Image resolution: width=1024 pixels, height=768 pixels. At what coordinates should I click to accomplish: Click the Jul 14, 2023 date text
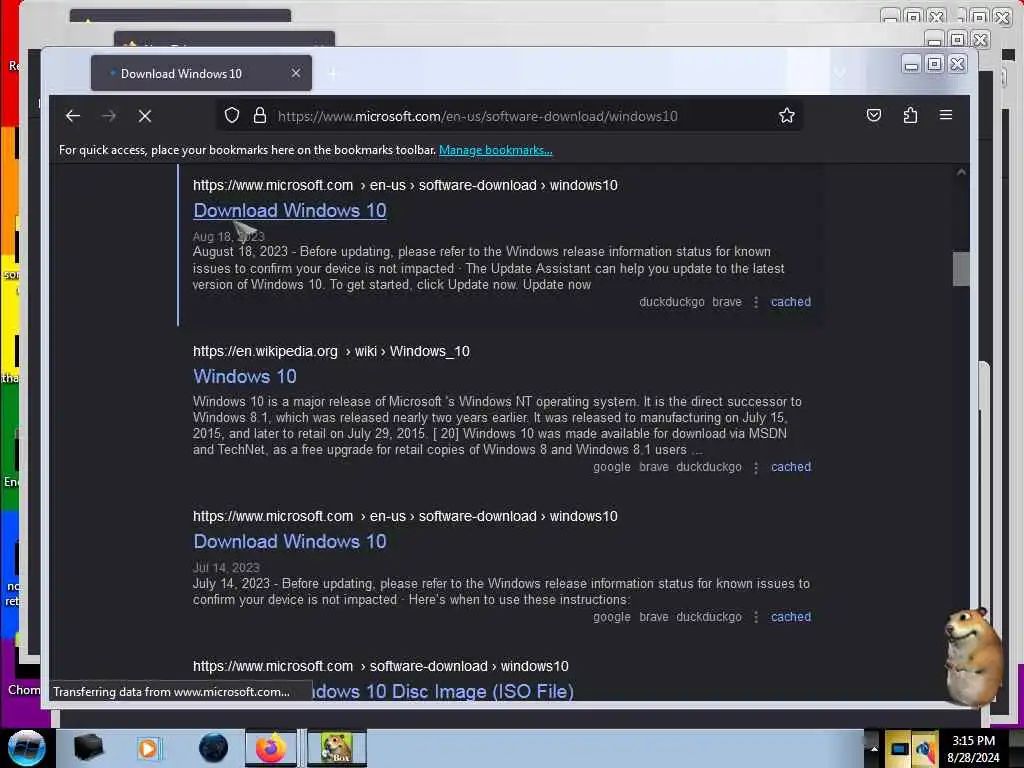pos(226,568)
